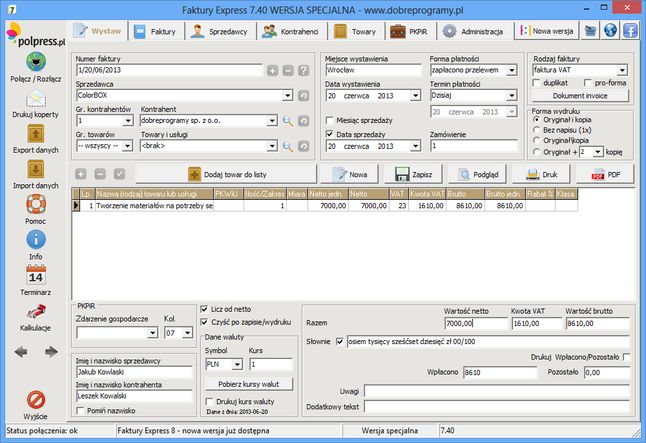Click the search magnifier beside Kontrahent
The image size is (646, 443).
pyautogui.click(x=288, y=121)
